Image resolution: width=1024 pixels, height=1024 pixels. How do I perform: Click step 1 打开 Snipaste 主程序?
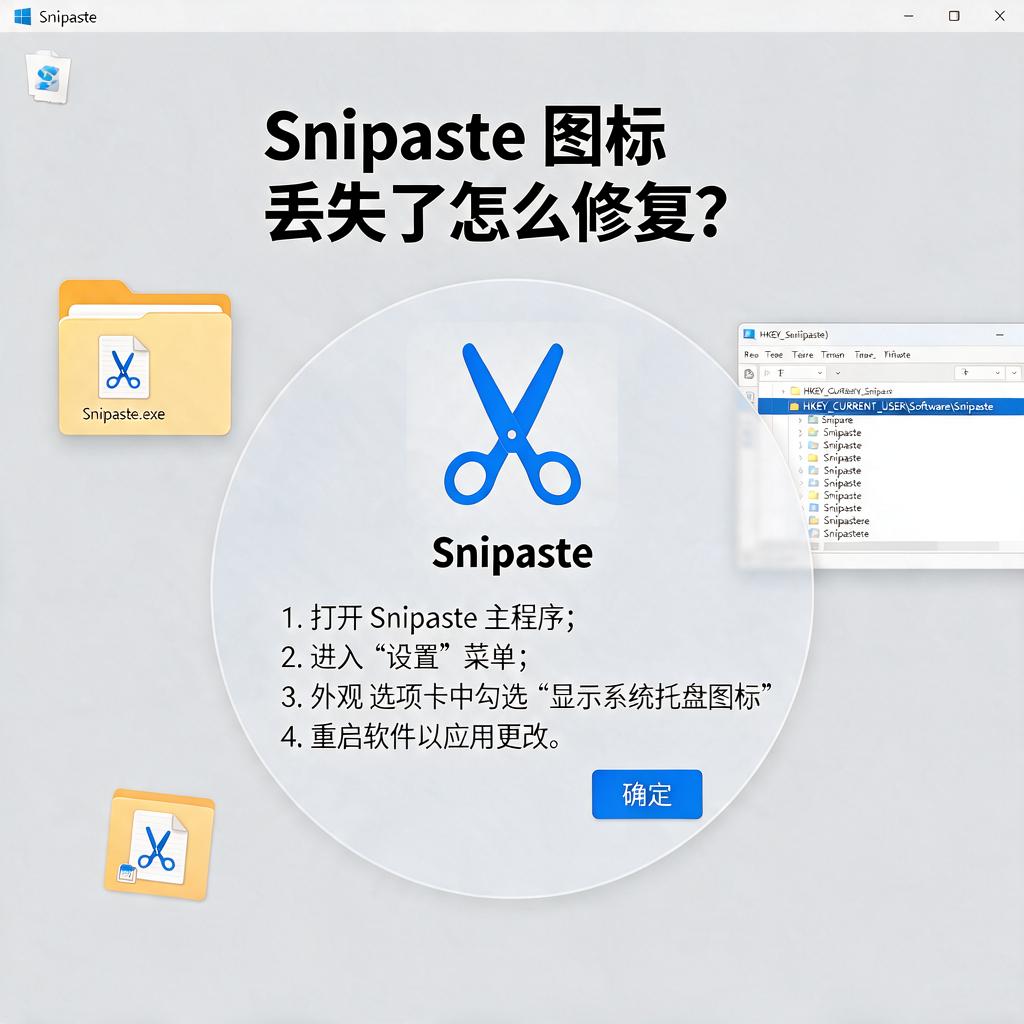[x=428, y=618]
